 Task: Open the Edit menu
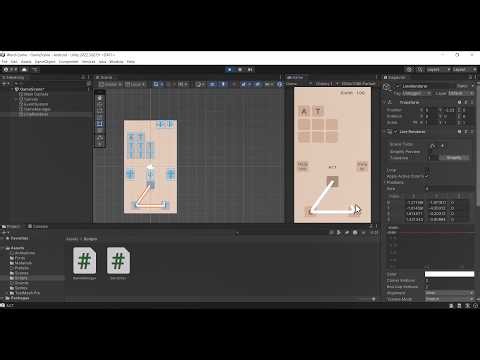click(14, 62)
